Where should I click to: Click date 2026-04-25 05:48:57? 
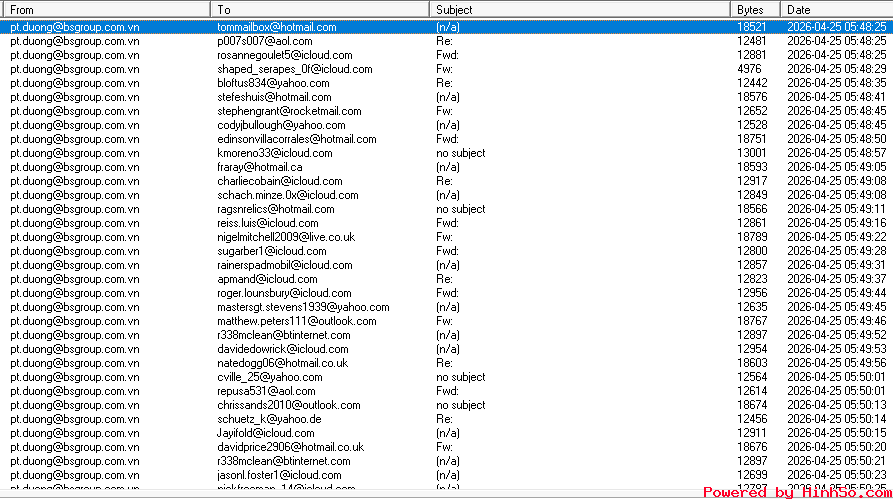click(837, 153)
